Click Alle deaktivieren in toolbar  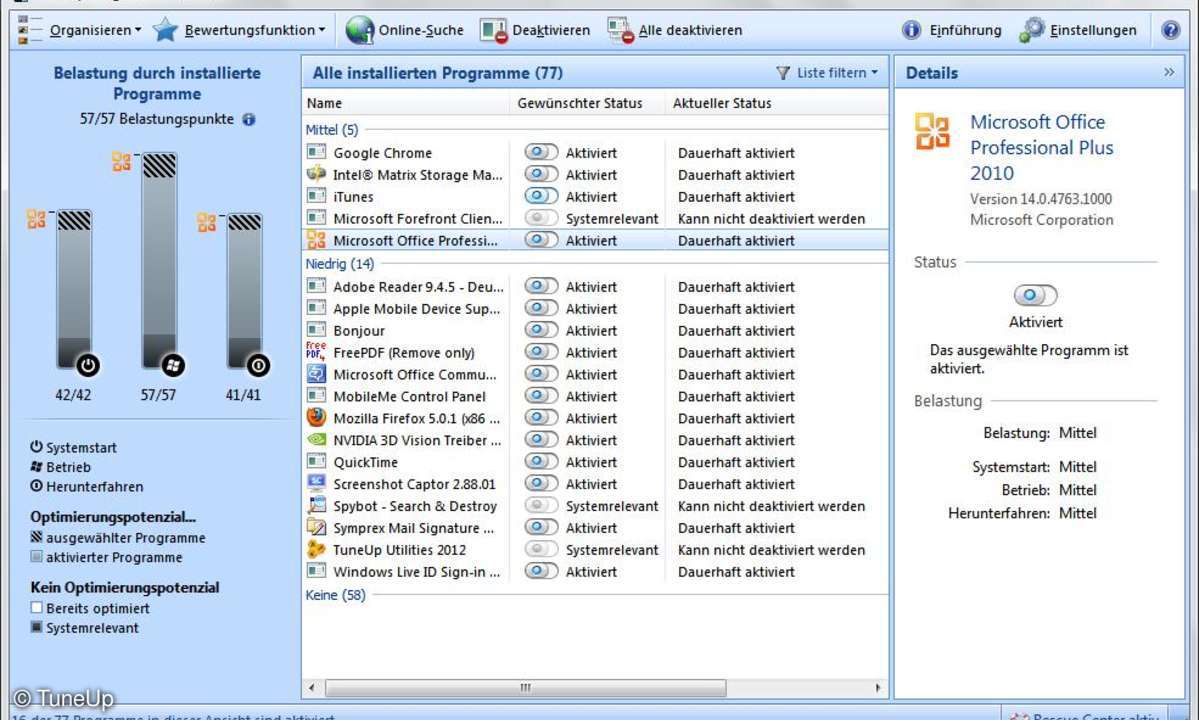click(x=674, y=30)
